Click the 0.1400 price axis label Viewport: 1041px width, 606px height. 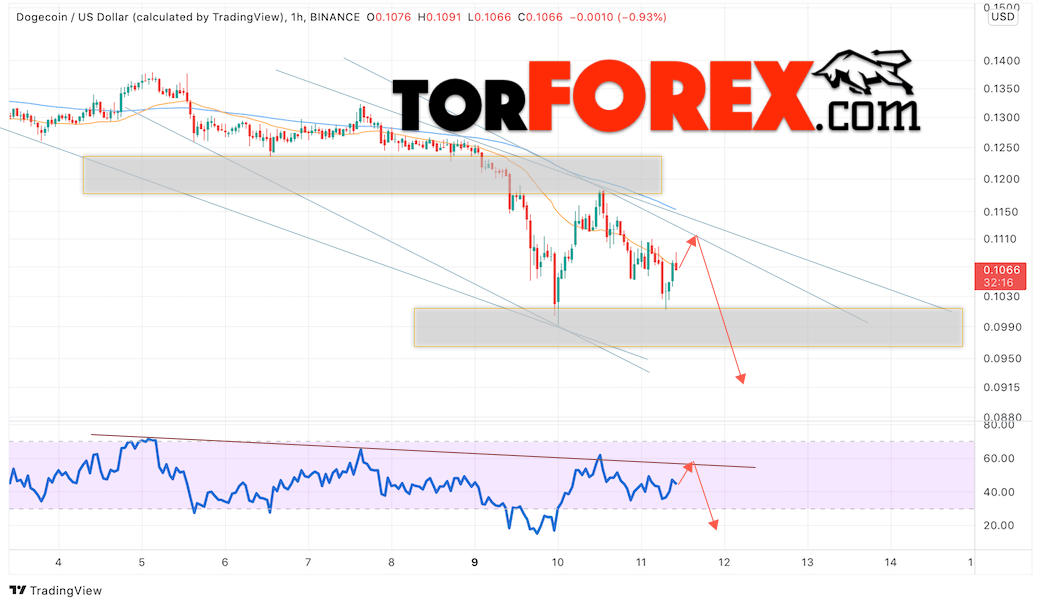1001,61
